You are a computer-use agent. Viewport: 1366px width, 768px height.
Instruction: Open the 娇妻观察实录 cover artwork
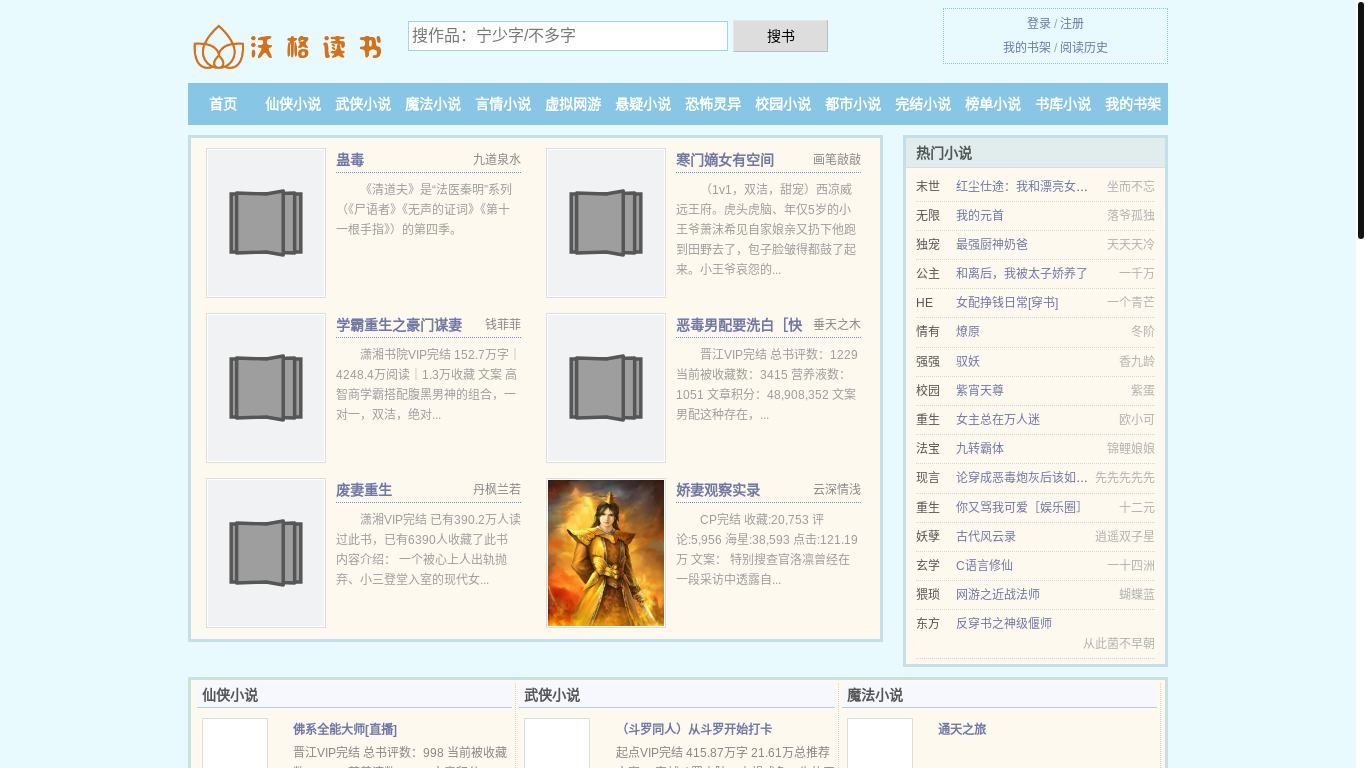point(606,553)
